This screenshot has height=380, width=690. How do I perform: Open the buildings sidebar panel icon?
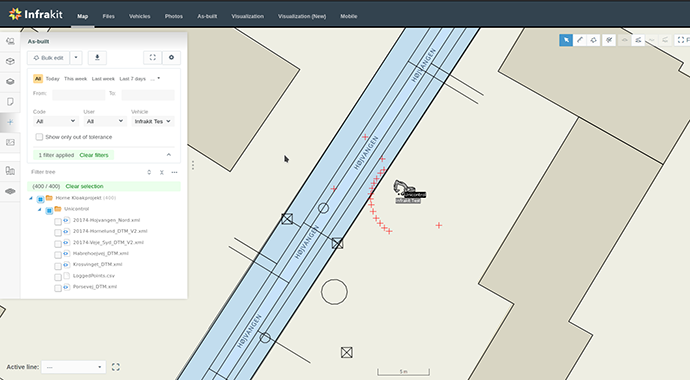tap(10, 171)
